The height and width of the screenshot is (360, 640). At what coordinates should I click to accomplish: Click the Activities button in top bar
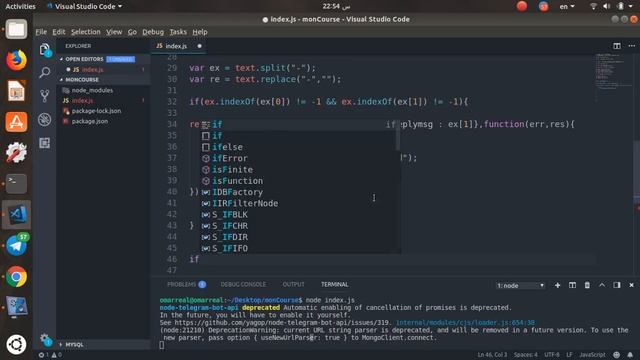pyautogui.click(x=20, y=7)
